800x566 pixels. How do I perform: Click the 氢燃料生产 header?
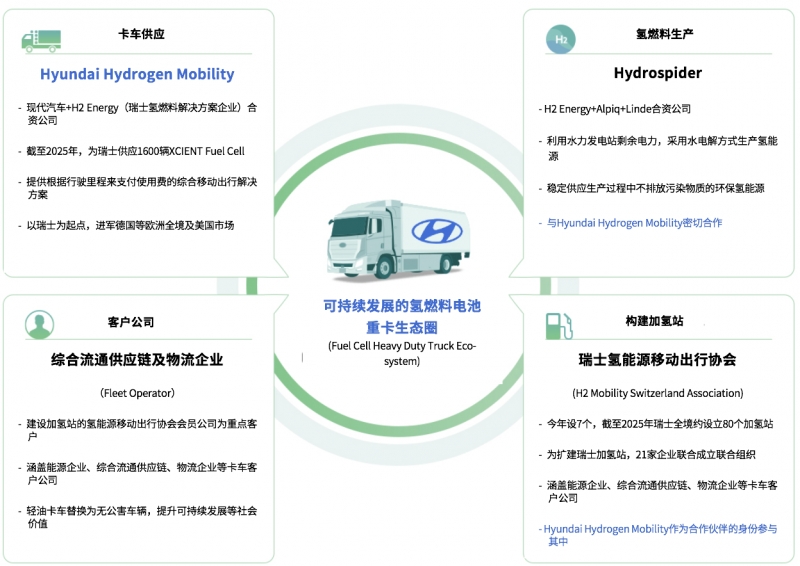664,34
